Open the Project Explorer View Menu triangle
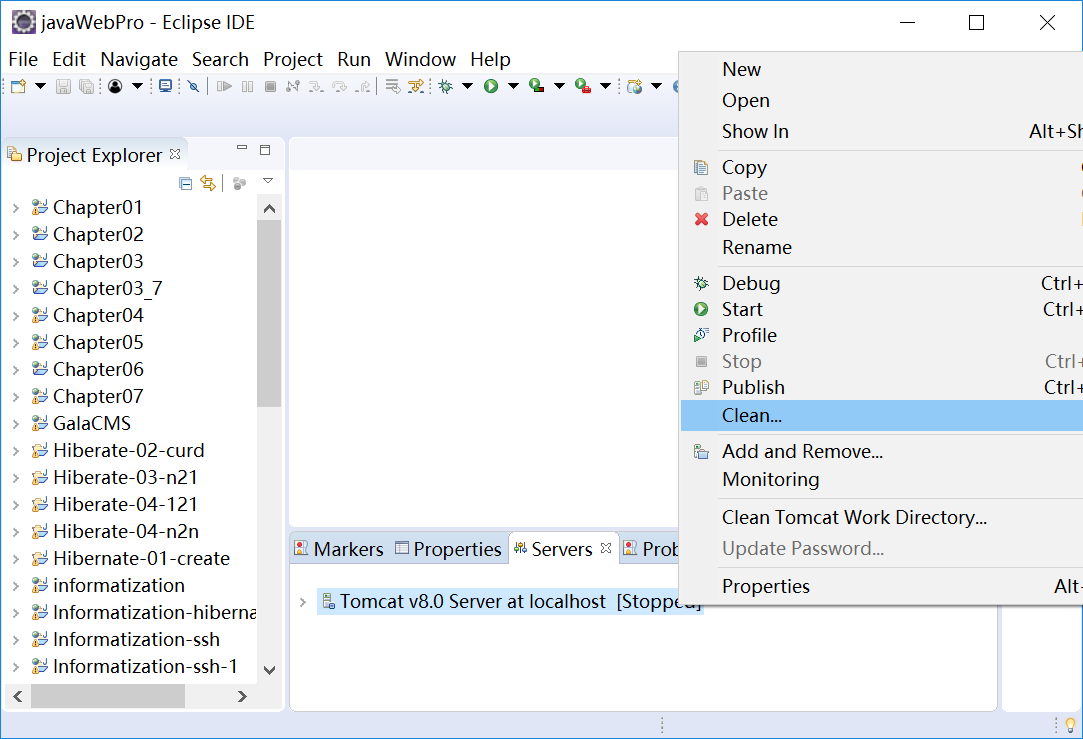1083x739 pixels. tap(268, 181)
